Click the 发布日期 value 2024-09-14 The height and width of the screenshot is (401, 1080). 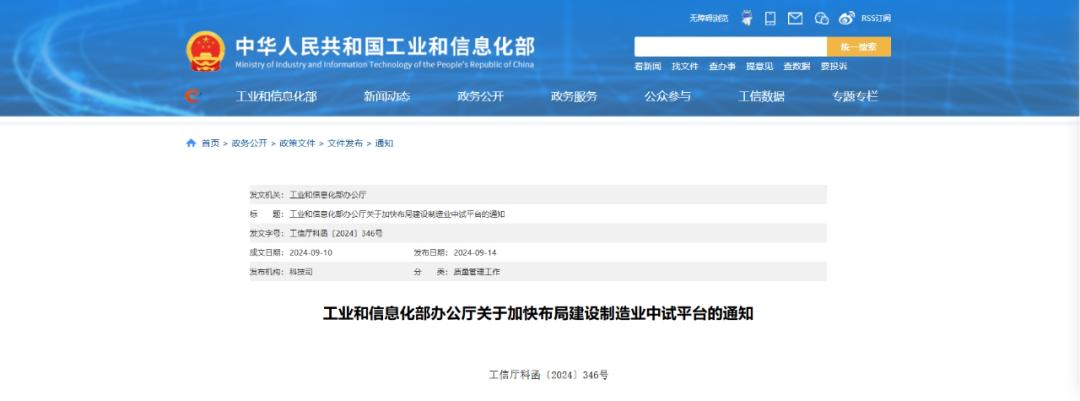pos(475,253)
